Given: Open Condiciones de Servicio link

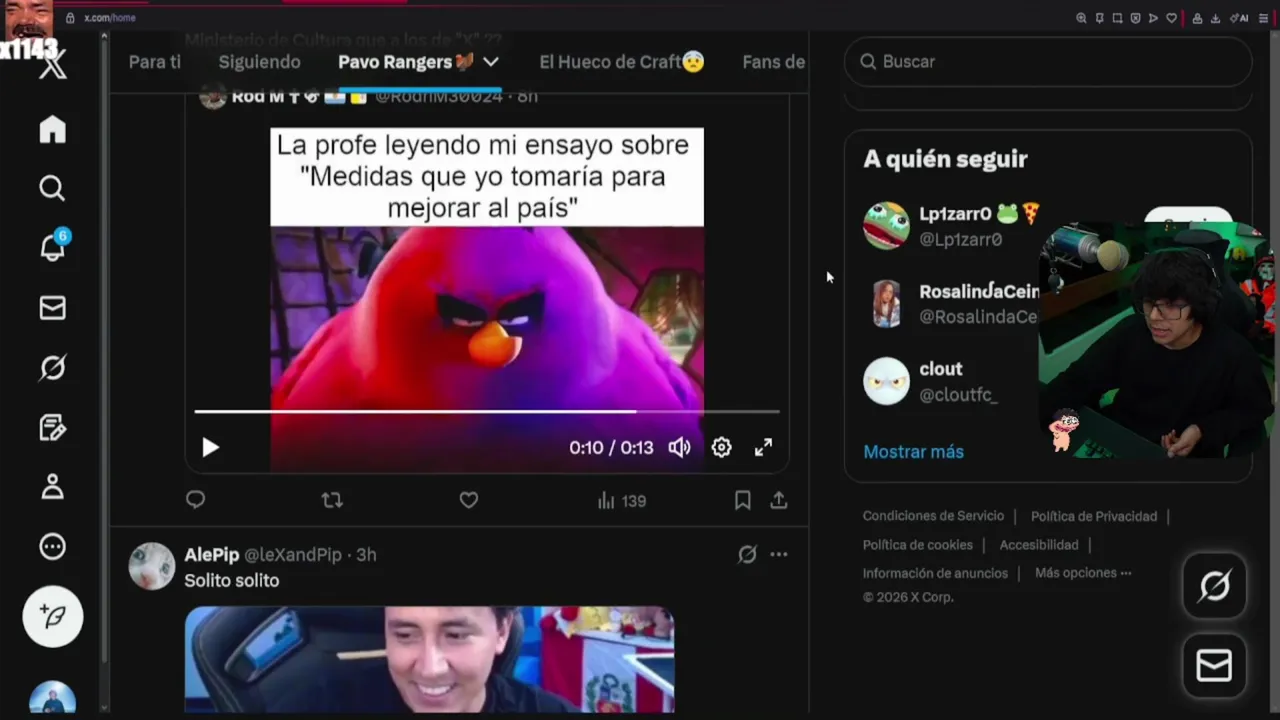Looking at the screenshot, I should (x=933, y=516).
